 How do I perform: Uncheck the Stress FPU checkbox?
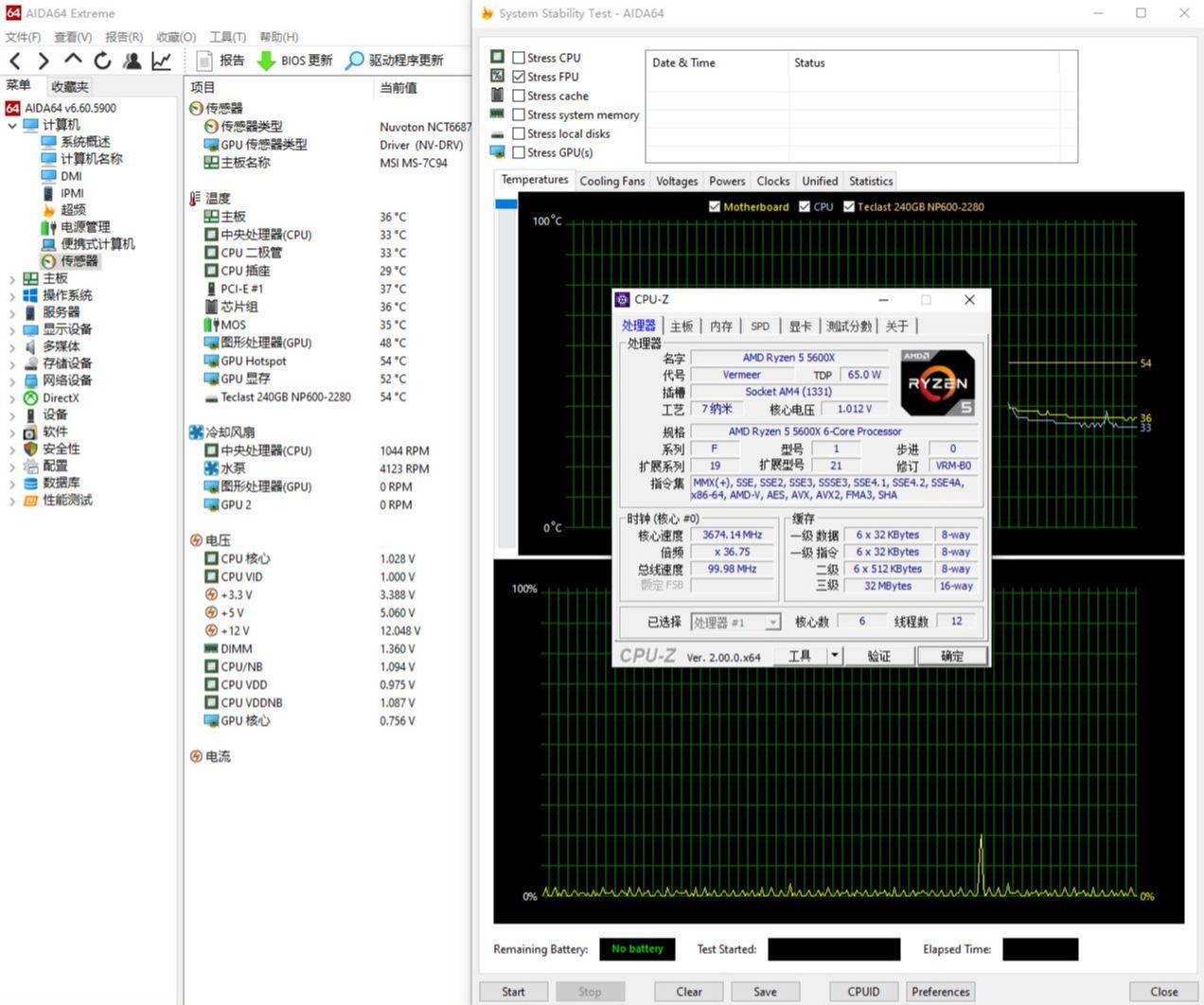click(x=519, y=77)
